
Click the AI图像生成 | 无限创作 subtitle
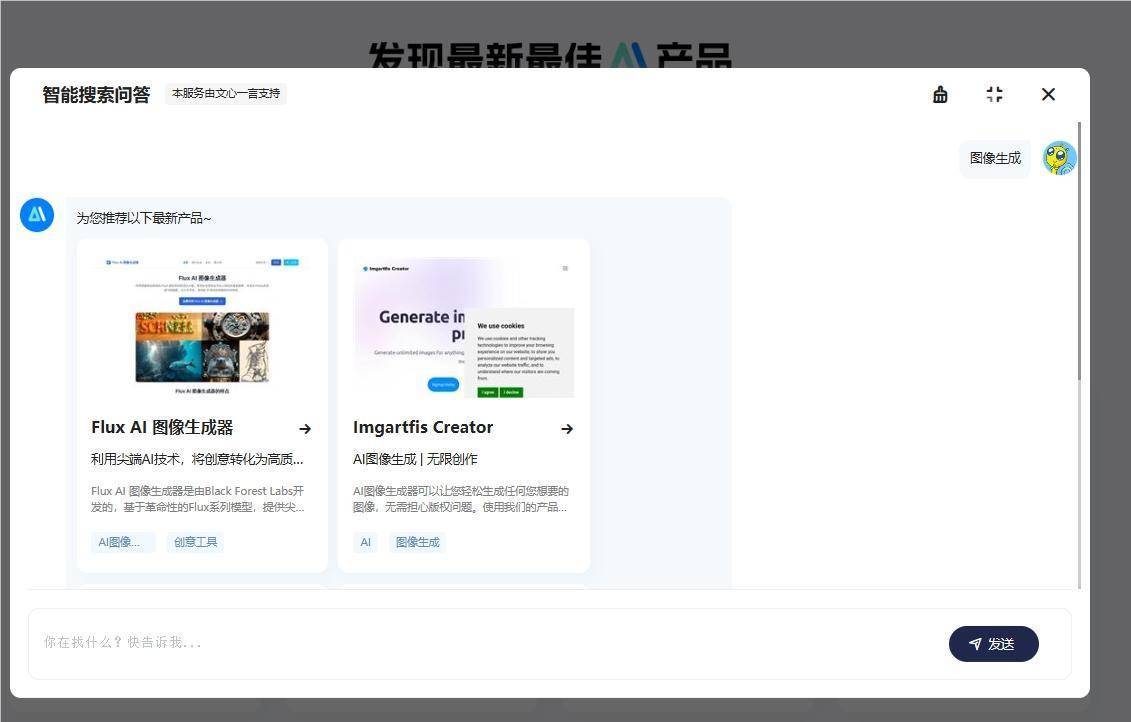(415, 459)
